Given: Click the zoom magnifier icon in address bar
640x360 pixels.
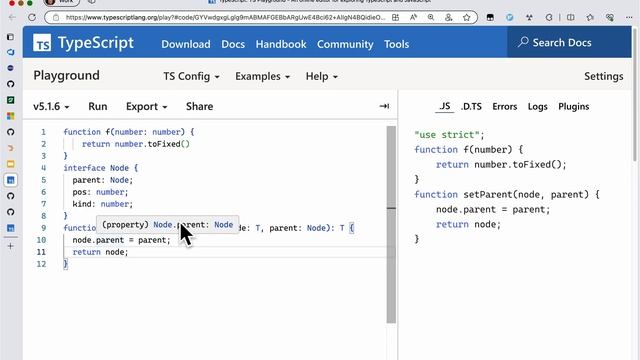Looking at the screenshot, I should [431, 17].
